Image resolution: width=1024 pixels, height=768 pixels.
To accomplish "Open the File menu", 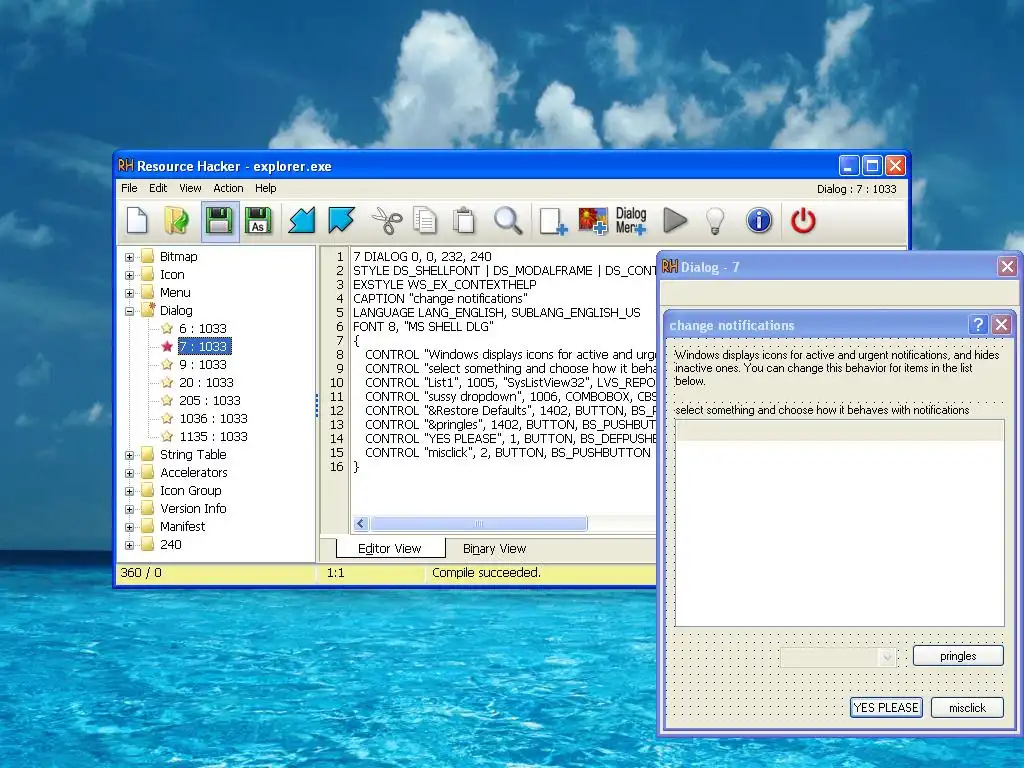I will tap(129, 188).
